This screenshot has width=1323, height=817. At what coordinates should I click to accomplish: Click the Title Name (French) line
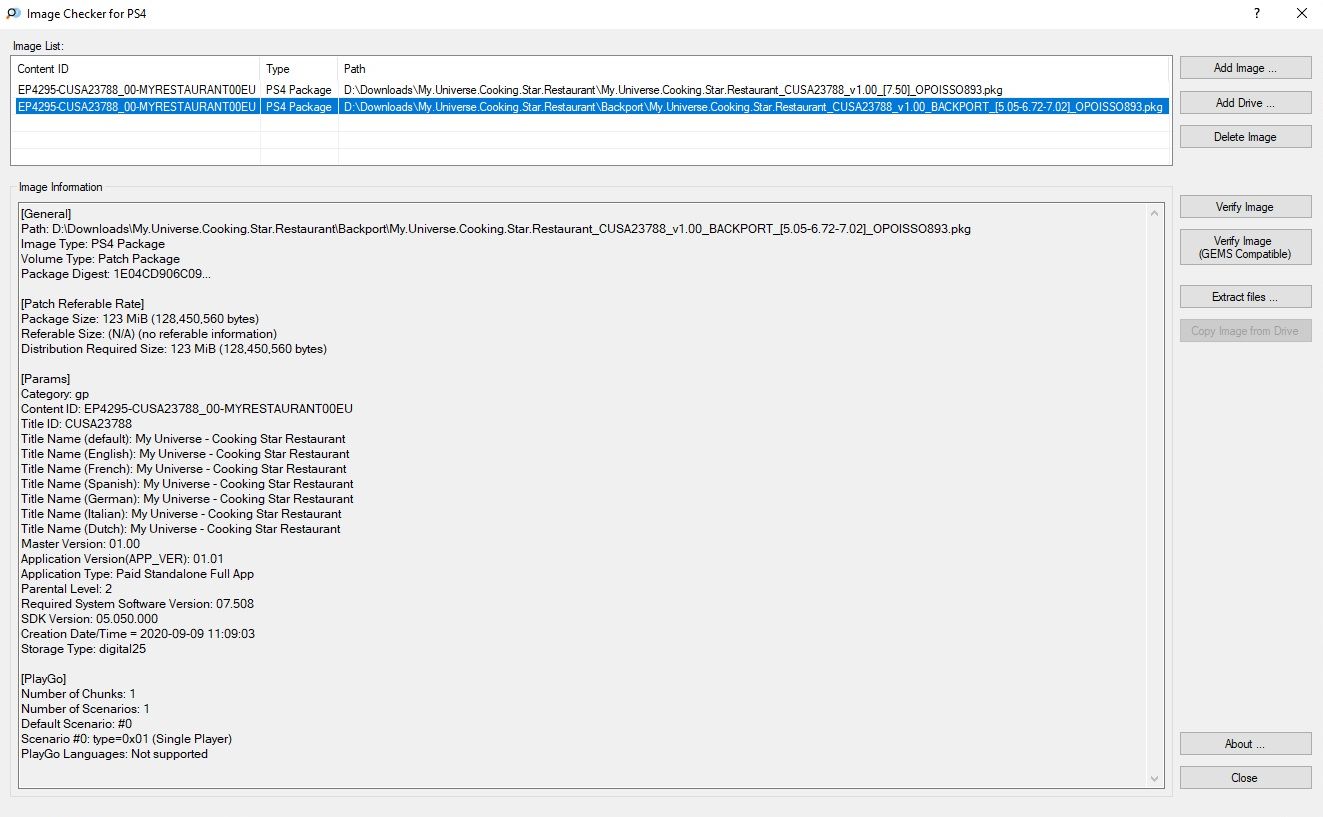tap(184, 469)
